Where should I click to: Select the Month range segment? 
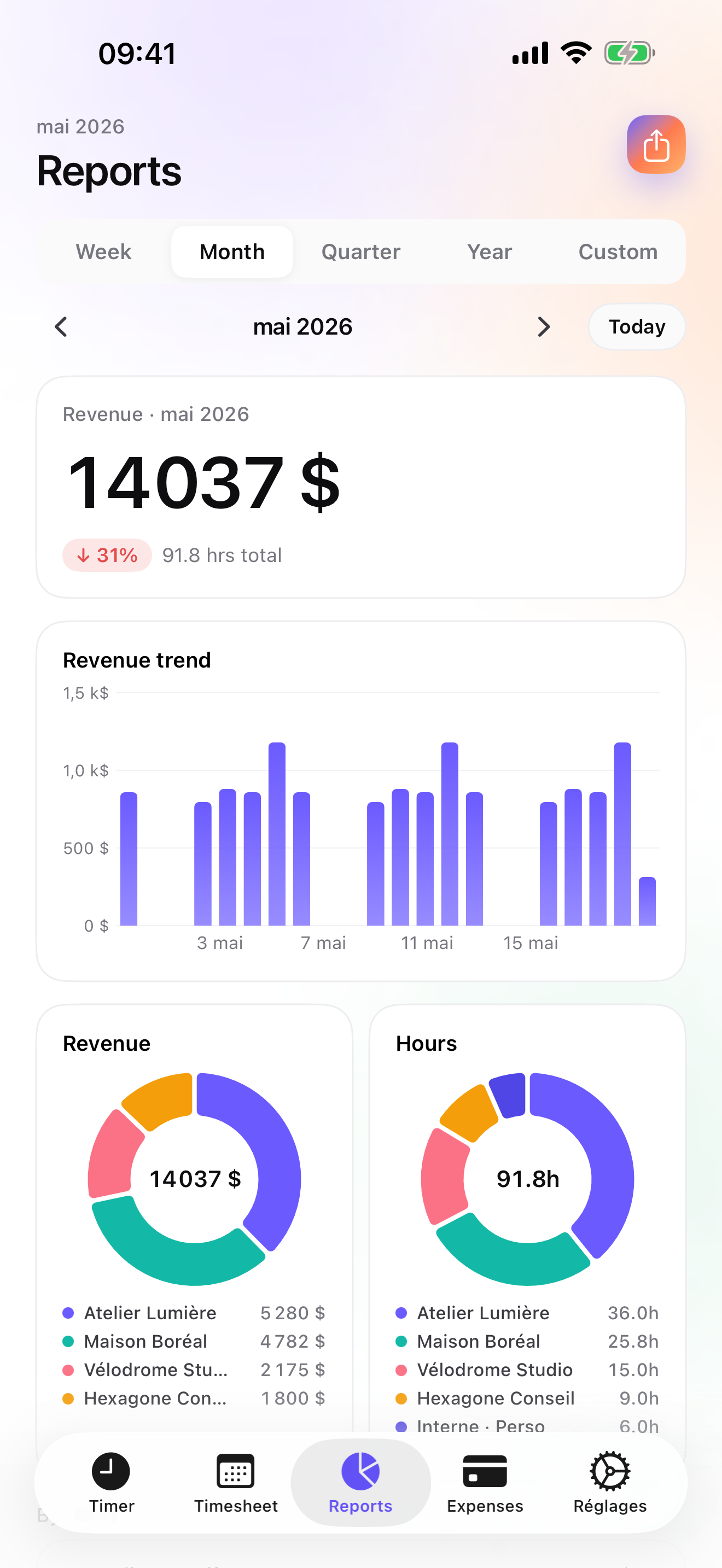pos(232,252)
